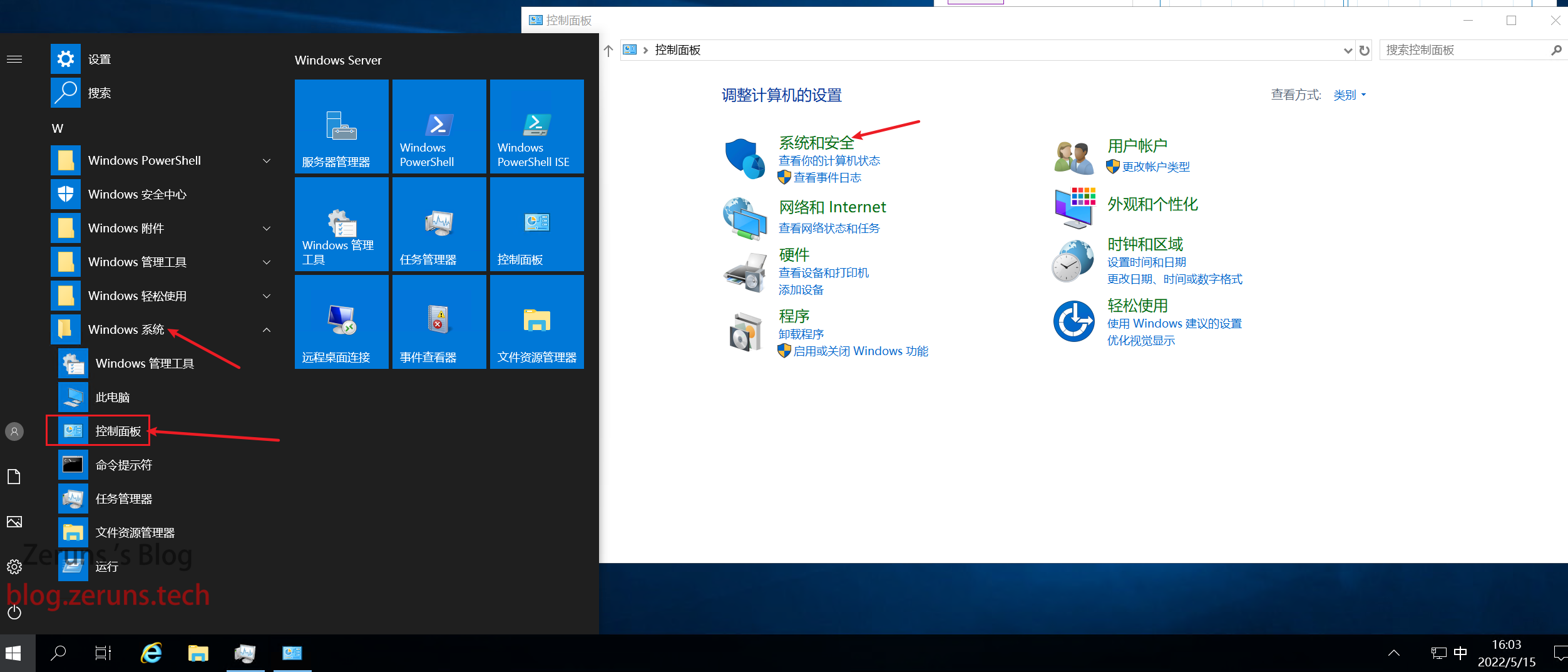Click the 用户帐户 people icon
The height and width of the screenshot is (672, 1568).
click(1074, 157)
